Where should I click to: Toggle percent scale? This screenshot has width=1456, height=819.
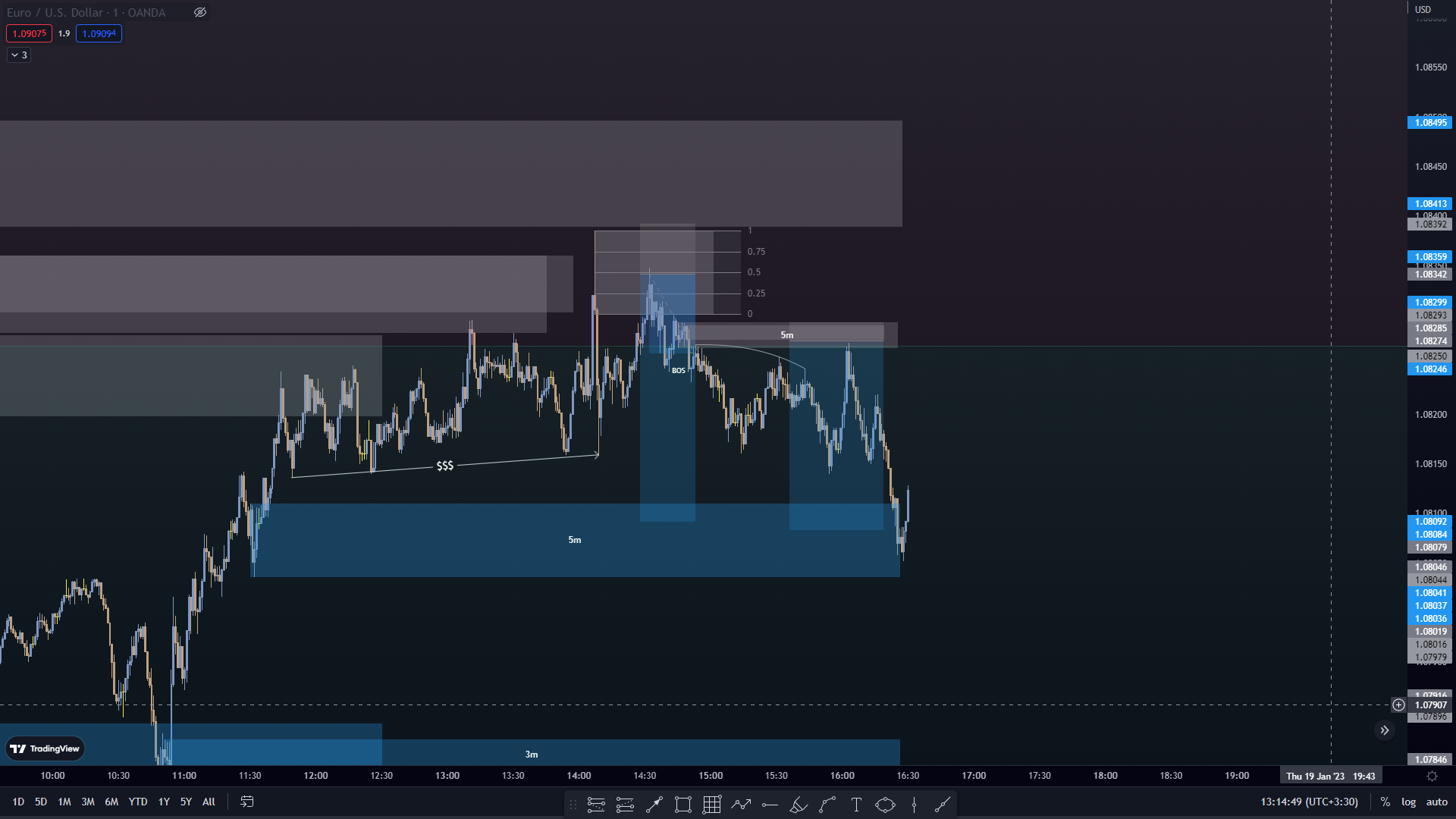tap(1385, 802)
